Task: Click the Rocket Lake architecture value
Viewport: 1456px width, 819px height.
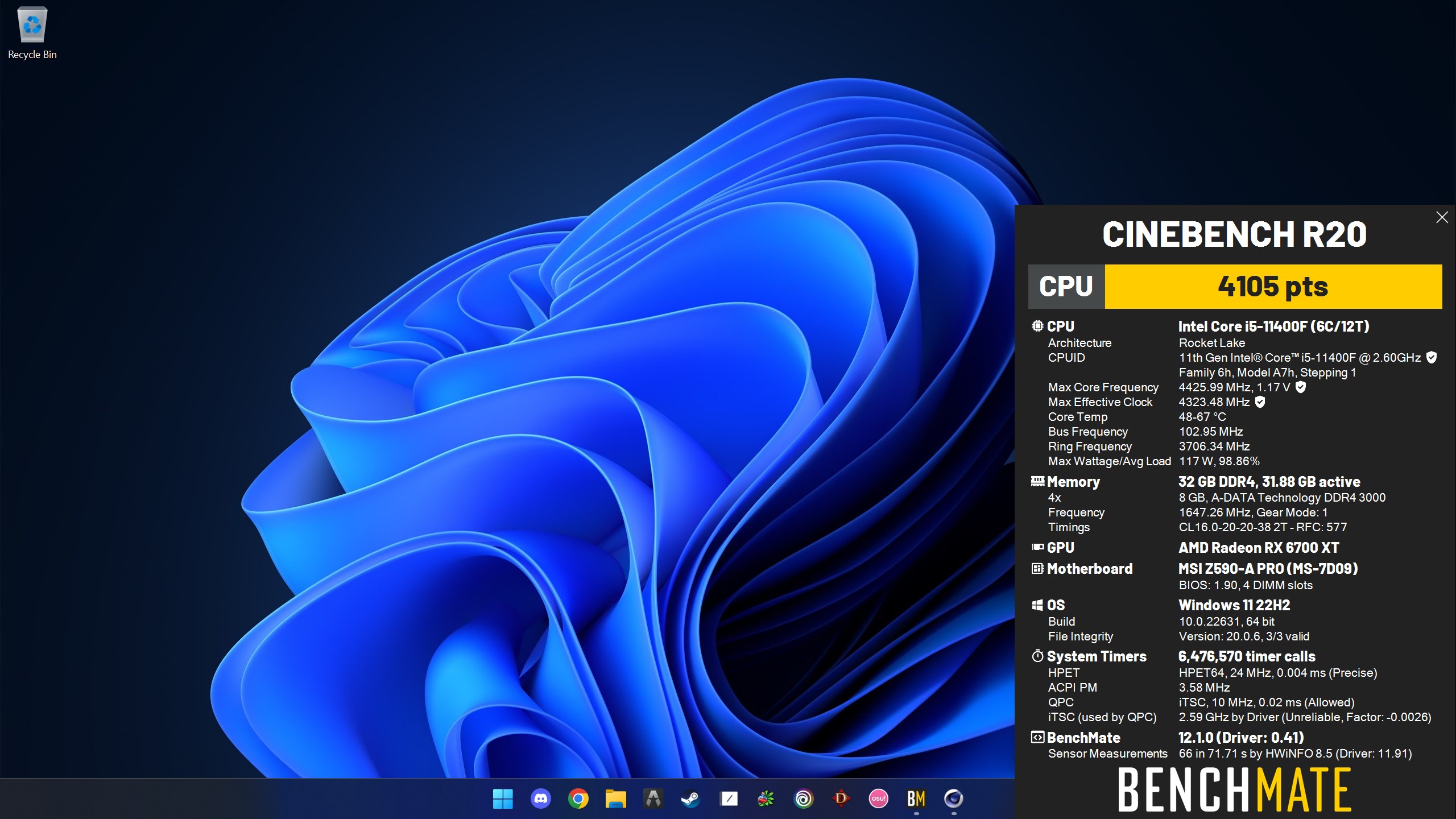Action: pyautogui.click(x=1212, y=343)
